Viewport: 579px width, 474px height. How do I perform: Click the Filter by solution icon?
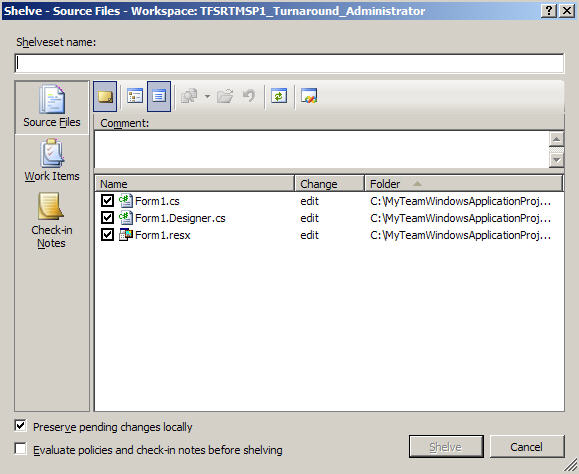(309, 97)
